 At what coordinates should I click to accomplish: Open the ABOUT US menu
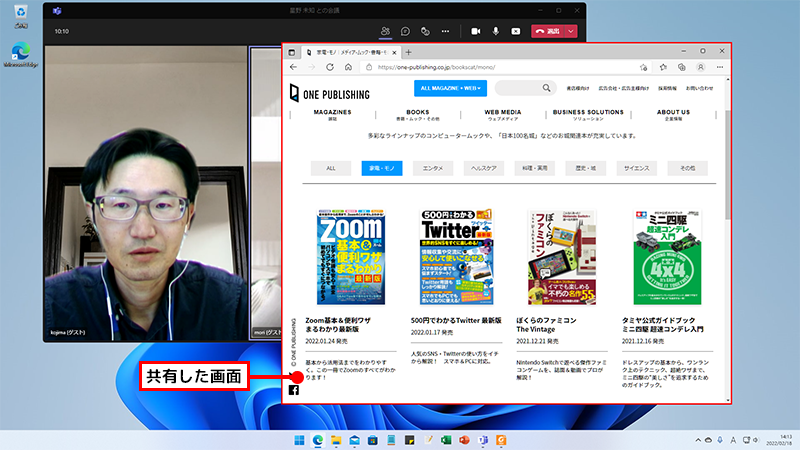[x=673, y=115]
